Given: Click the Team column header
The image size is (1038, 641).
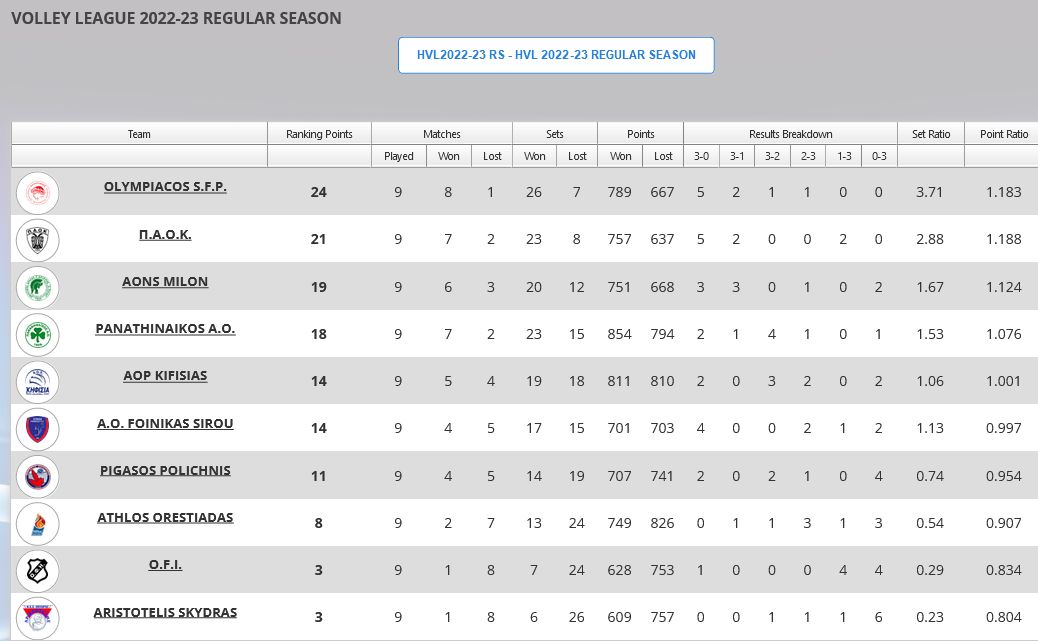Looking at the screenshot, I should 139,134.
